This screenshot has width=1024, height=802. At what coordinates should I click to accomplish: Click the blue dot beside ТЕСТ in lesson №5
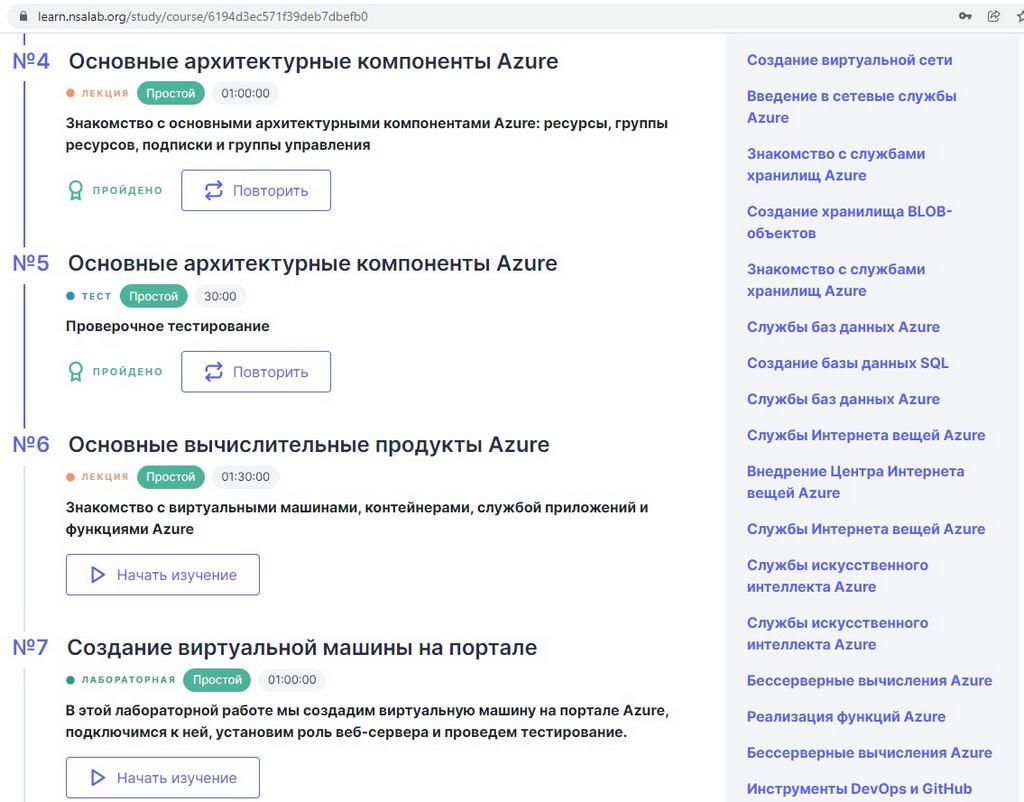[71, 296]
